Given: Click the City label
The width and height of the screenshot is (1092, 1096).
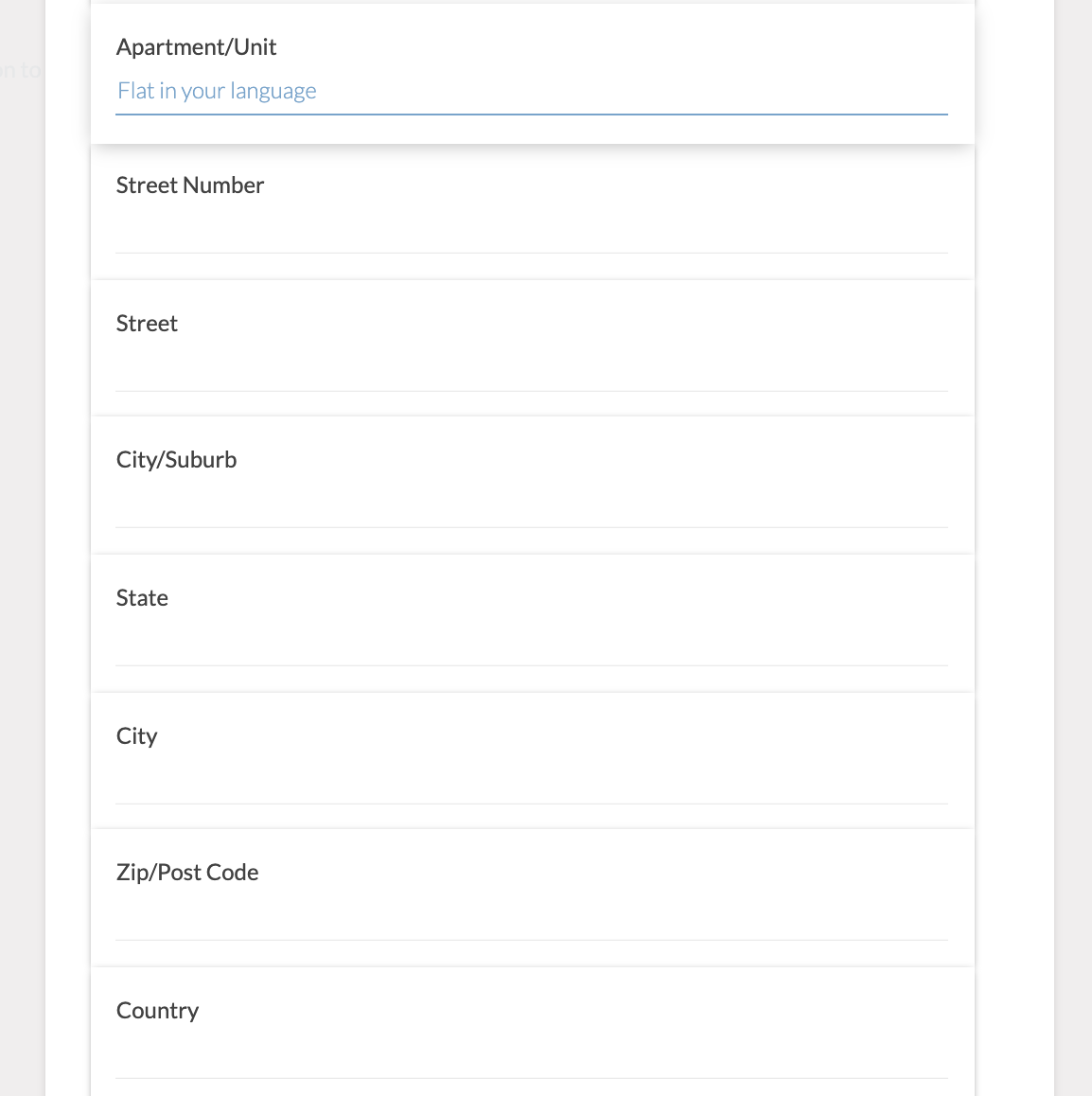Looking at the screenshot, I should pyautogui.click(x=136, y=735).
